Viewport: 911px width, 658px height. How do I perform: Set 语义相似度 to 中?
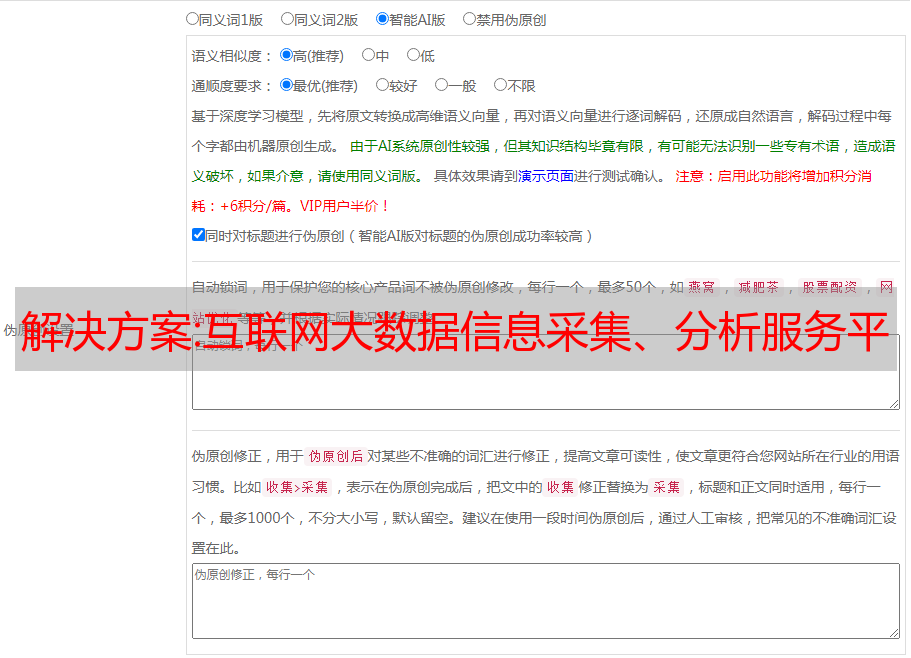(x=368, y=55)
